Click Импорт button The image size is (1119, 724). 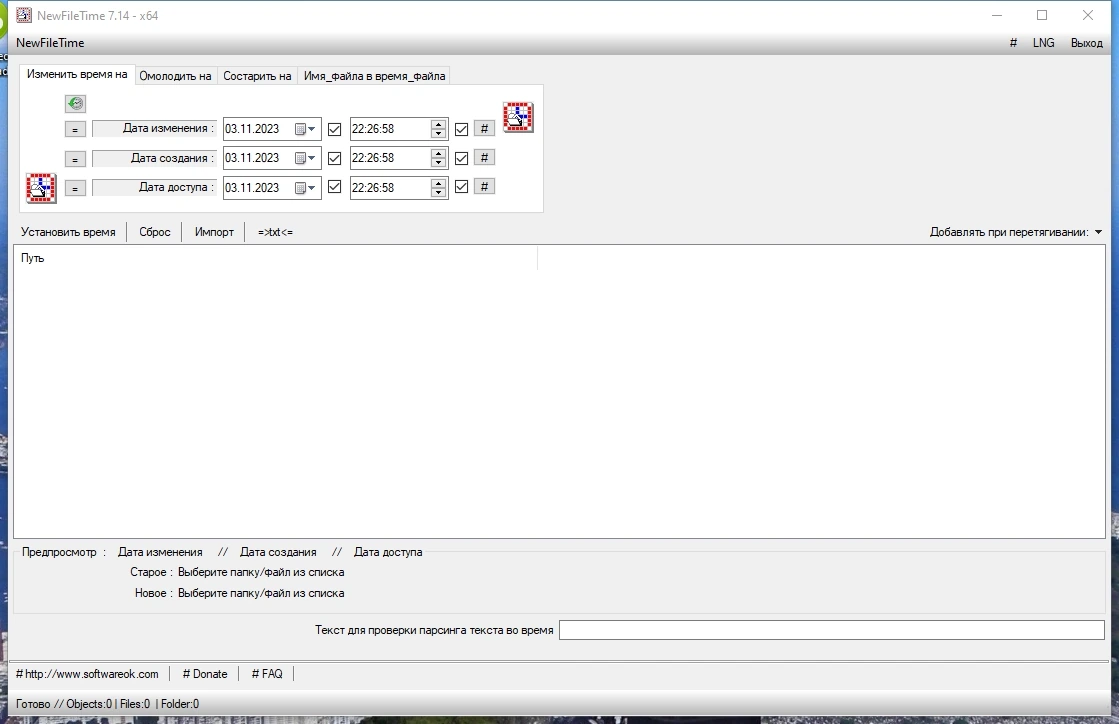tap(214, 232)
